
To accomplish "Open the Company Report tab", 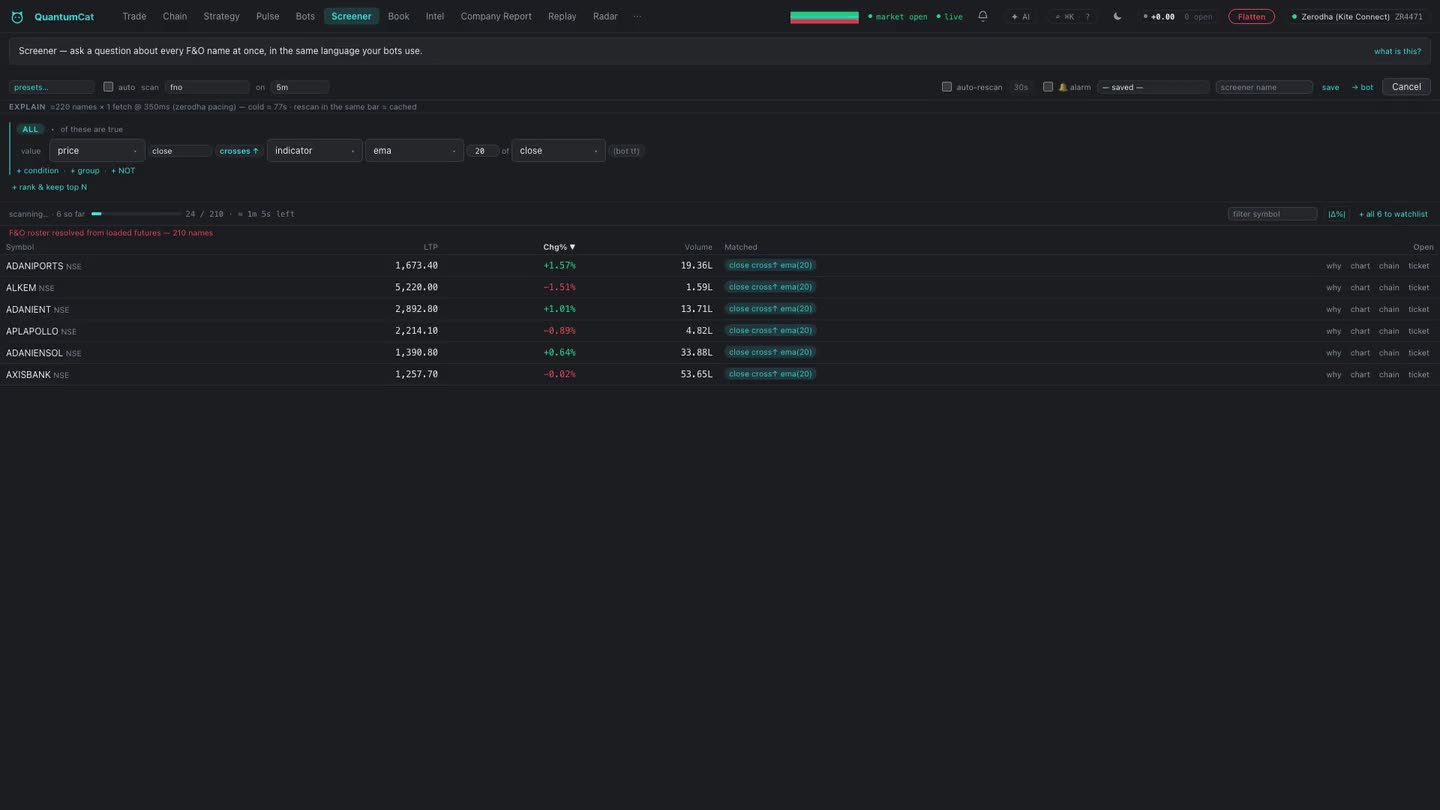I will (x=496, y=16).
